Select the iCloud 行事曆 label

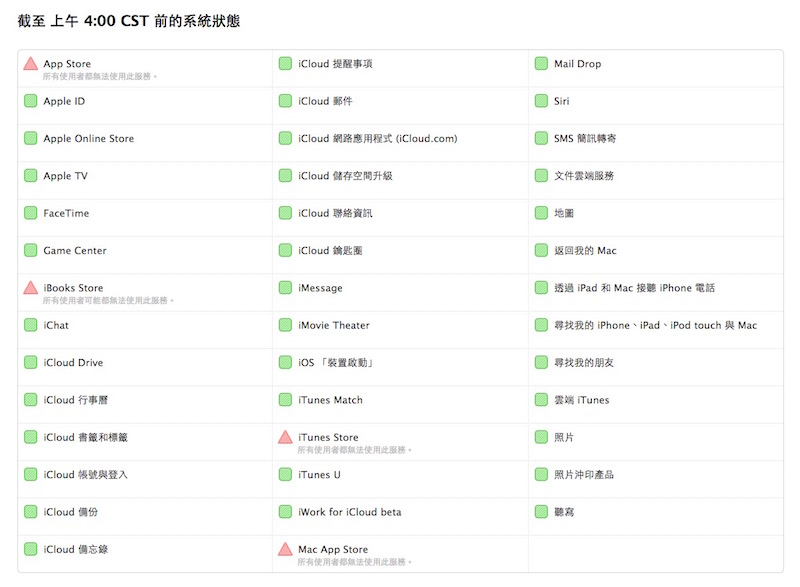pyautogui.click(x=76, y=400)
